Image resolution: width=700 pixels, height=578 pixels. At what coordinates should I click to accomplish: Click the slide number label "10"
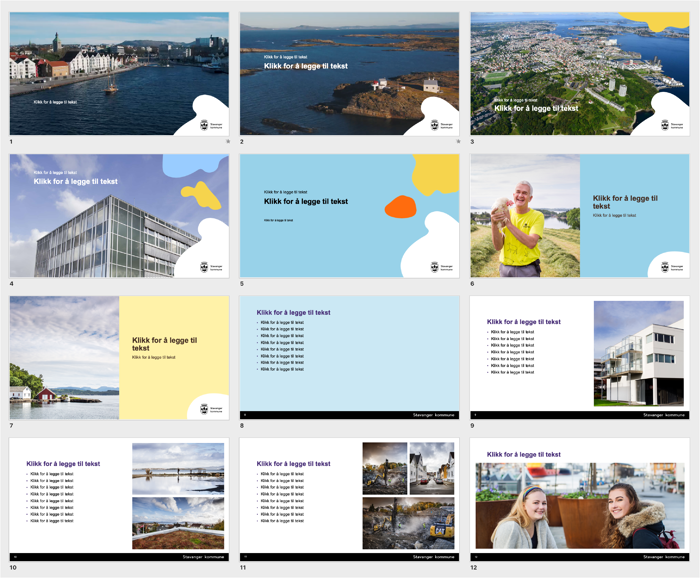(x=13, y=567)
